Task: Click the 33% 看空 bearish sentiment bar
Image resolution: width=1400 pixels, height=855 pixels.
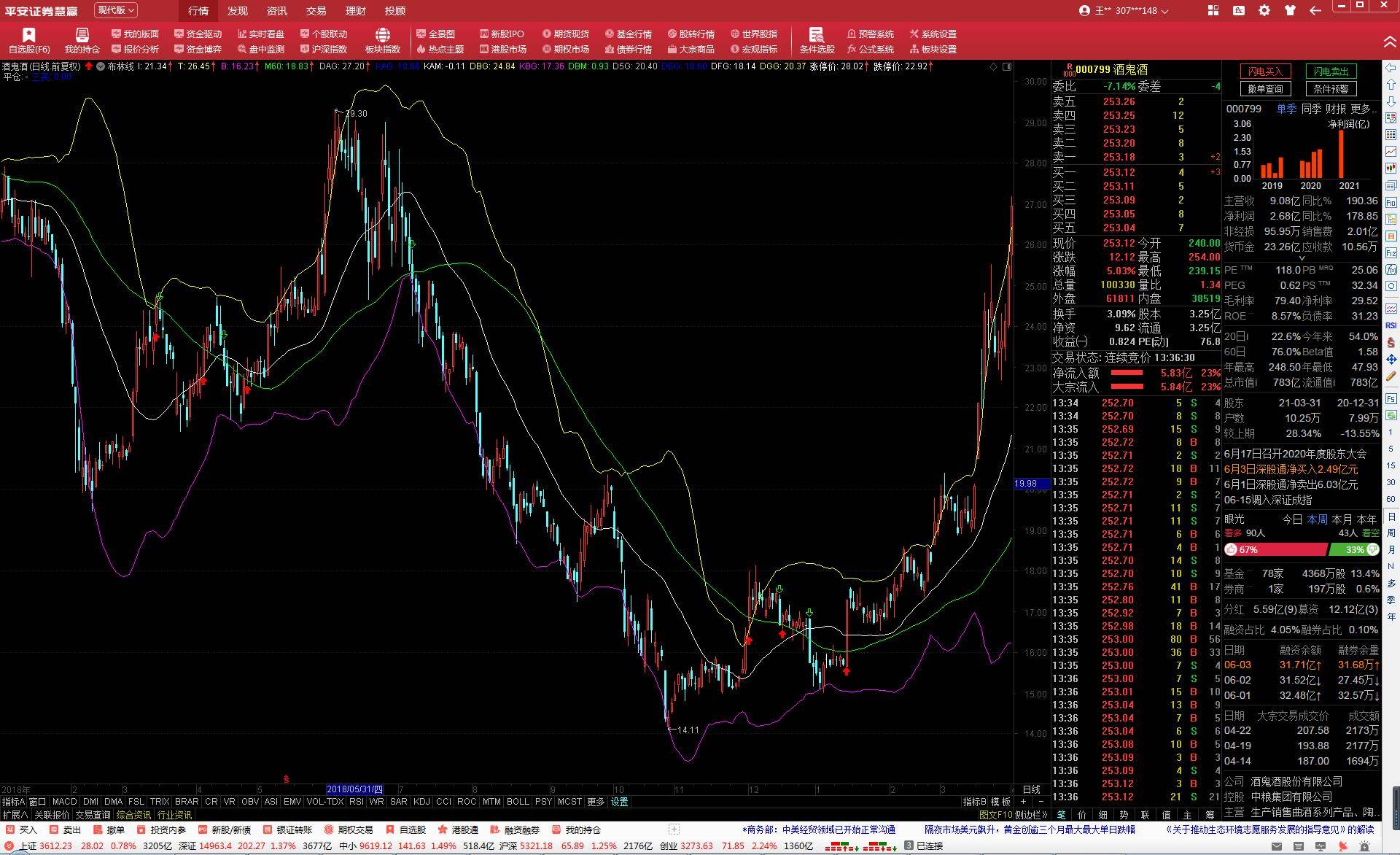Action: (x=1354, y=549)
